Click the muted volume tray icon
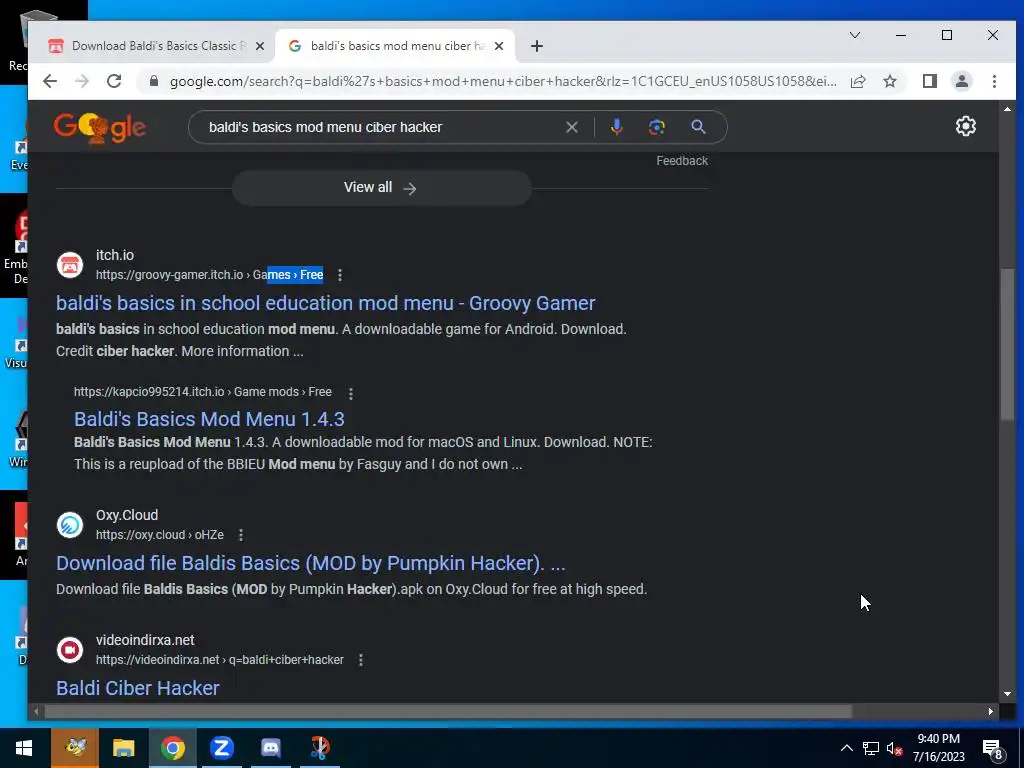 [895, 748]
